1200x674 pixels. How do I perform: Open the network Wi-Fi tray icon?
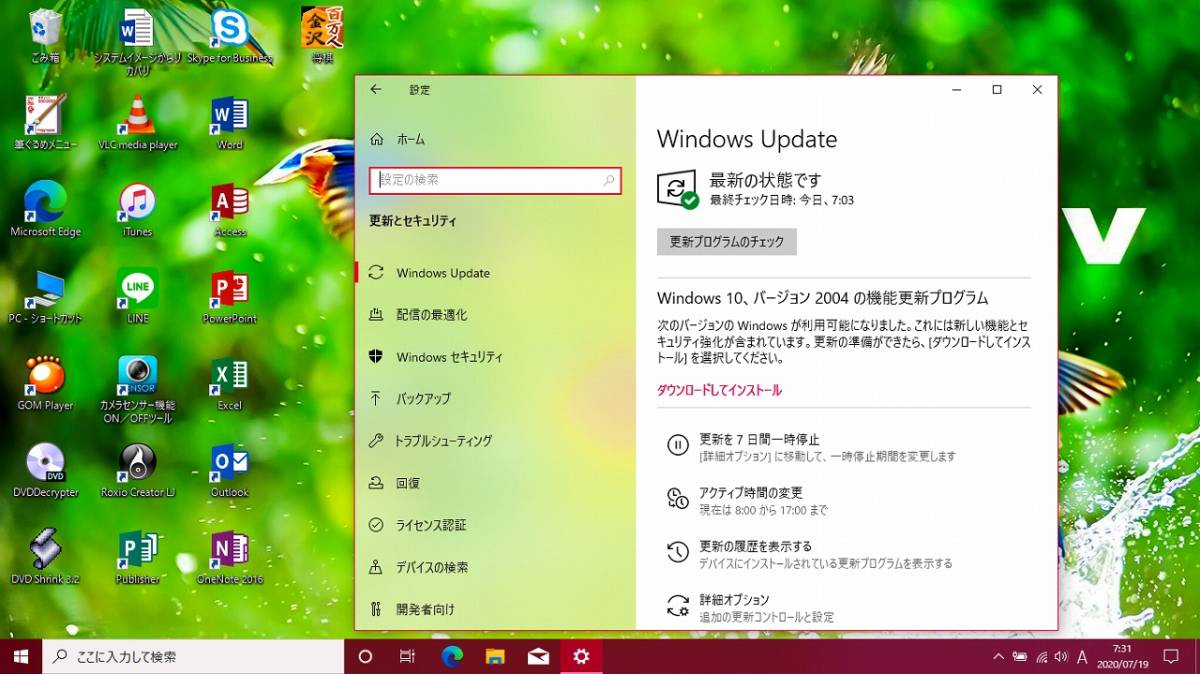click(1041, 657)
